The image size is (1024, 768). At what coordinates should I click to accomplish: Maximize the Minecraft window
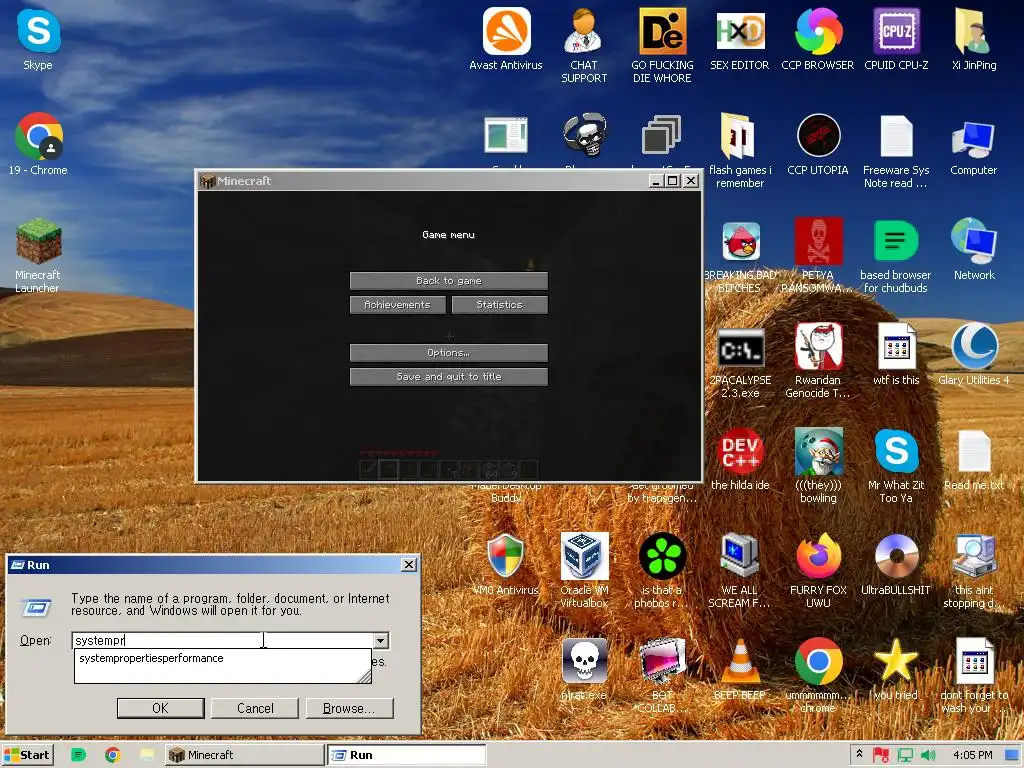point(673,181)
